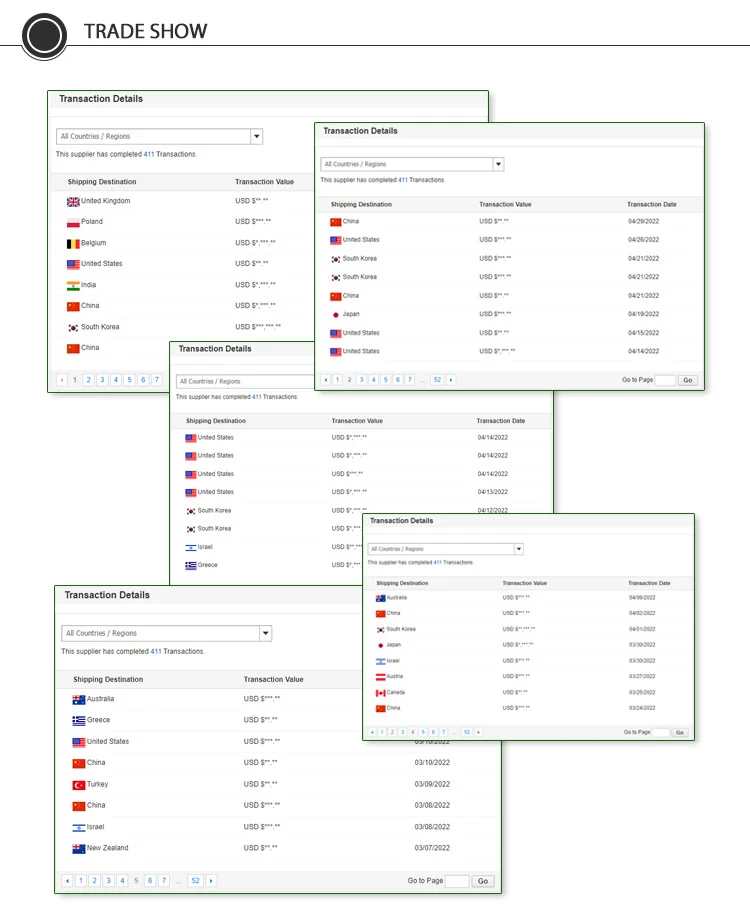Go to page 7 below United Kingdom list
The image size is (750, 920).
157,380
